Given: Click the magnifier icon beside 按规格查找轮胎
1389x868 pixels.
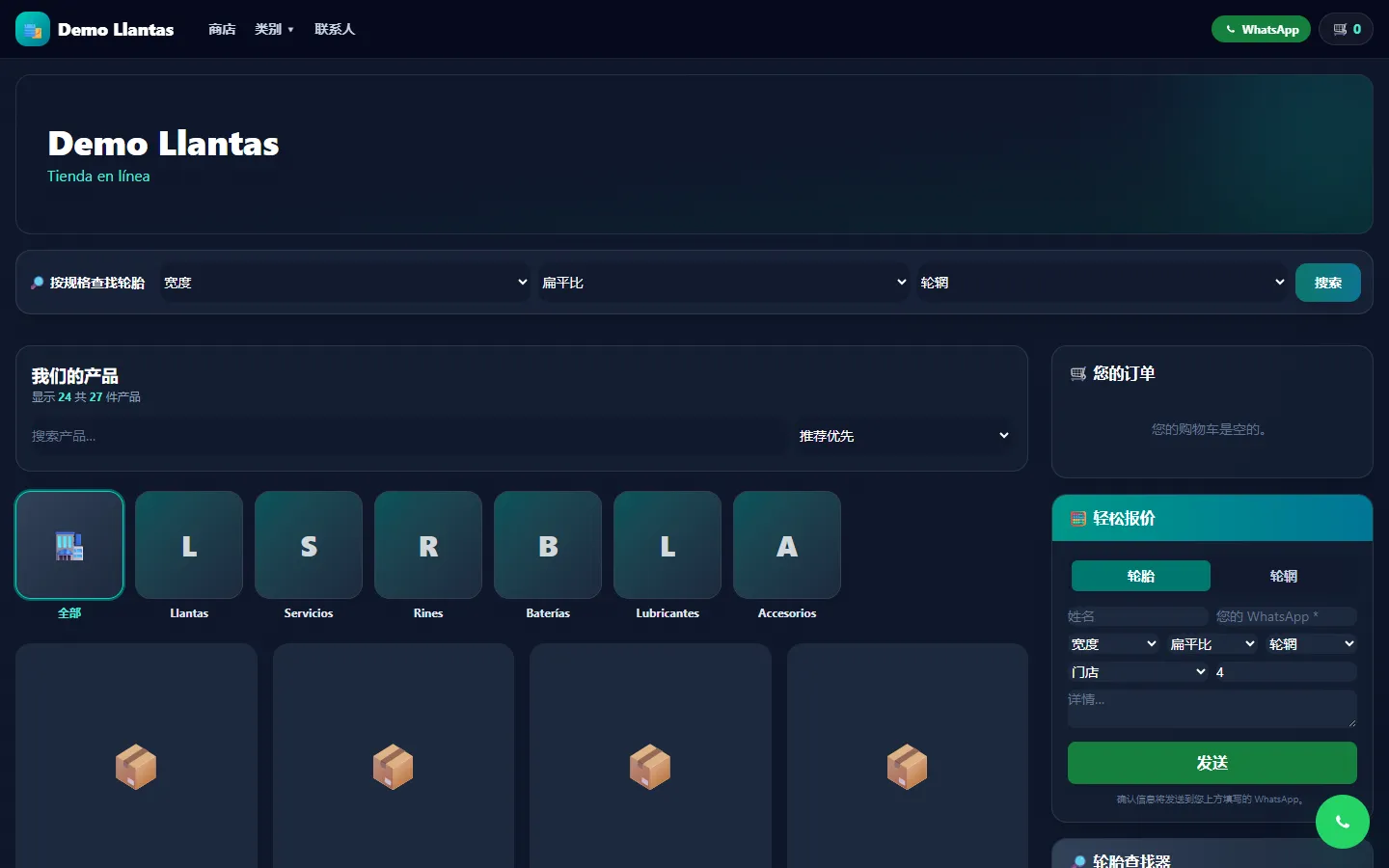Looking at the screenshot, I should click(37, 283).
